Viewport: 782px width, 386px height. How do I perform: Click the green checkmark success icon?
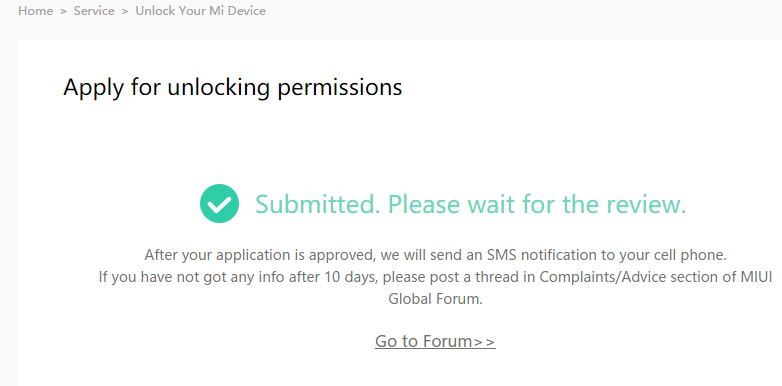(x=219, y=203)
